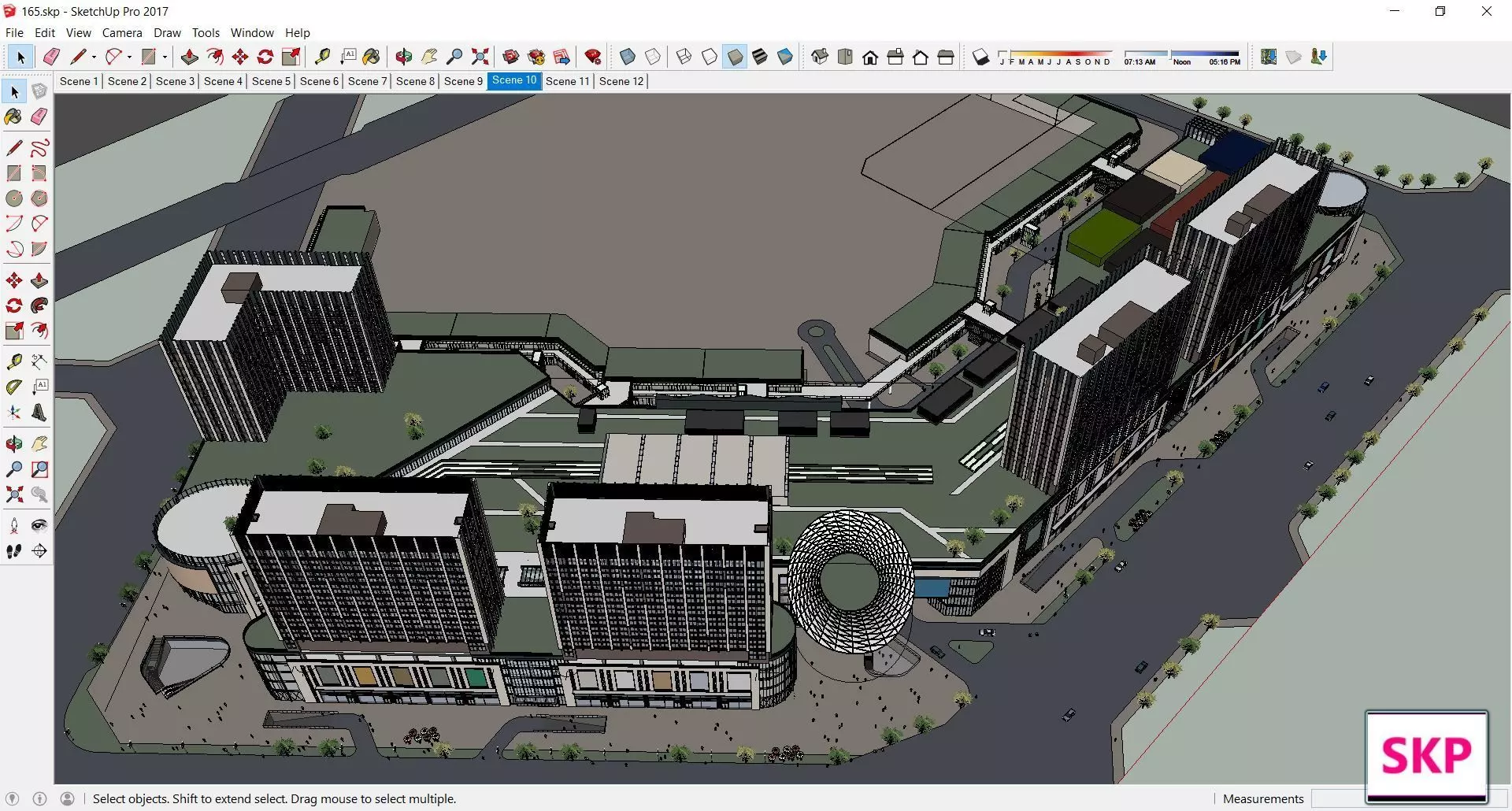Click geo-location status bar icon
Viewport: 1512px width, 811px height.
coord(12,798)
